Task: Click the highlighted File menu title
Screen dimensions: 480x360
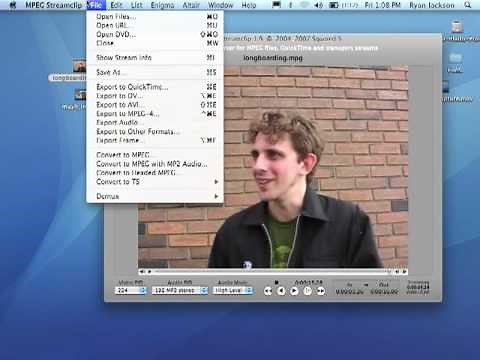Action: click(96, 5)
